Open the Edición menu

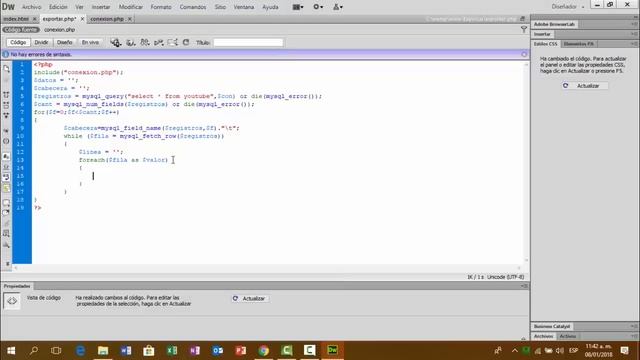pyautogui.click(x=58, y=7)
